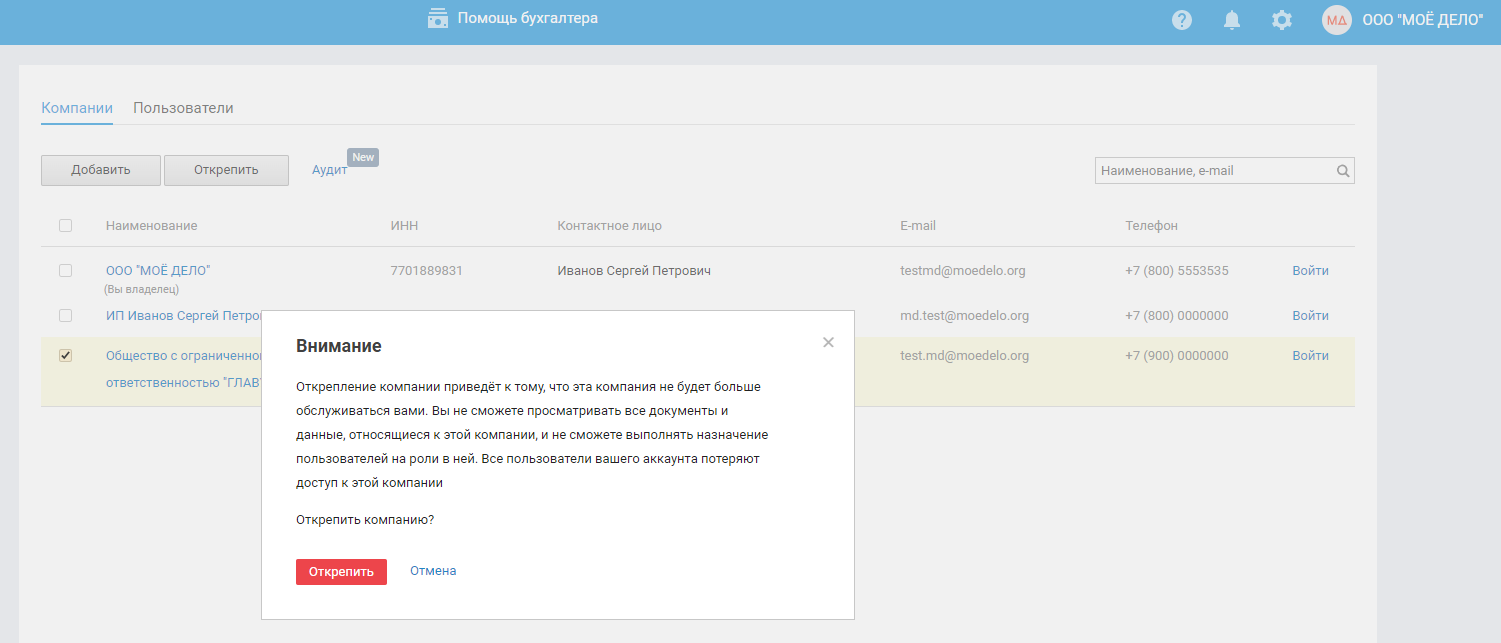The height and width of the screenshot is (643, 1501).
Task: Click Войти for ООО "МОЁ ДЕЛО"
Action: click(x=1310, y=271)
